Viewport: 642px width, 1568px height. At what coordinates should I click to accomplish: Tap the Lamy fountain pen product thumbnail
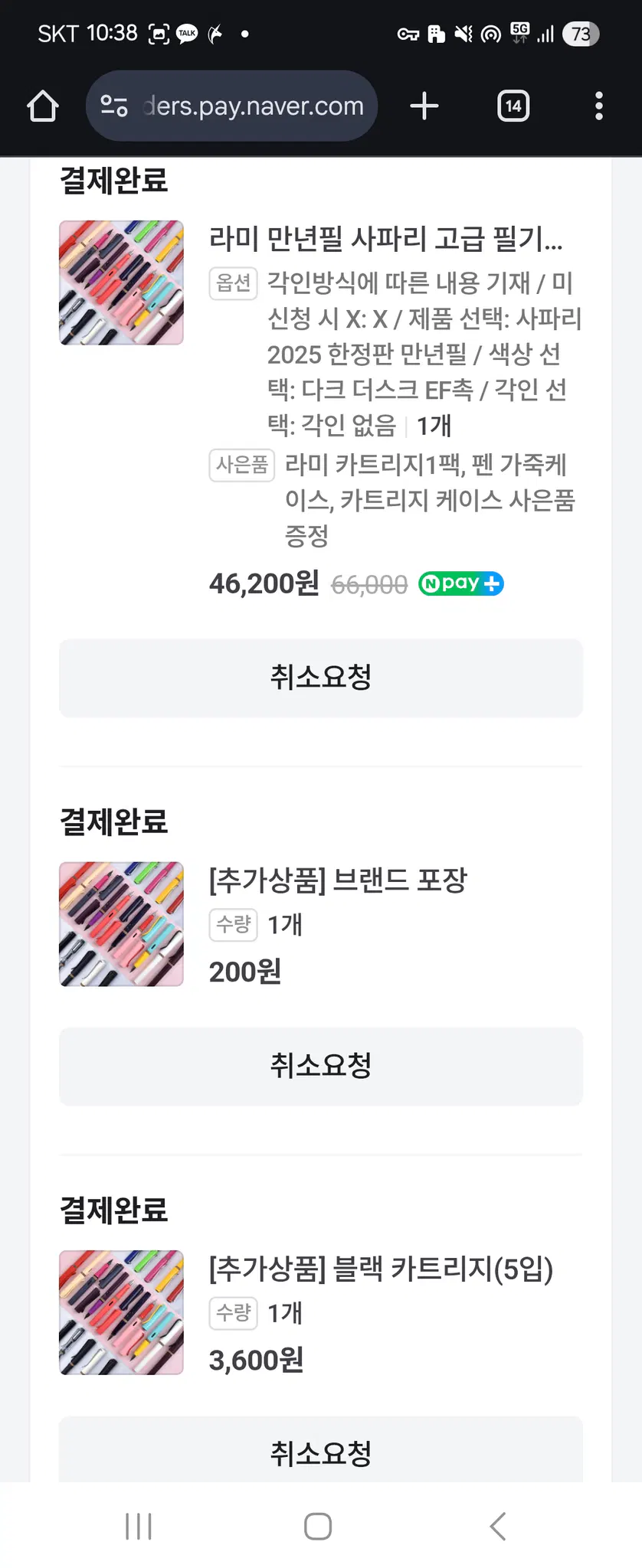coord(121,283)
